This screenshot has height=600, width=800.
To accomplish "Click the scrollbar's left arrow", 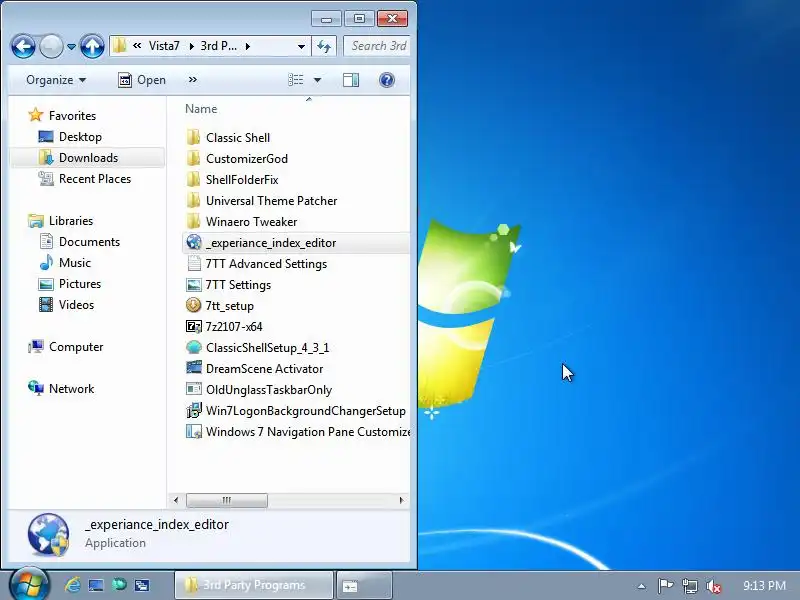I will tap(176, 501).
